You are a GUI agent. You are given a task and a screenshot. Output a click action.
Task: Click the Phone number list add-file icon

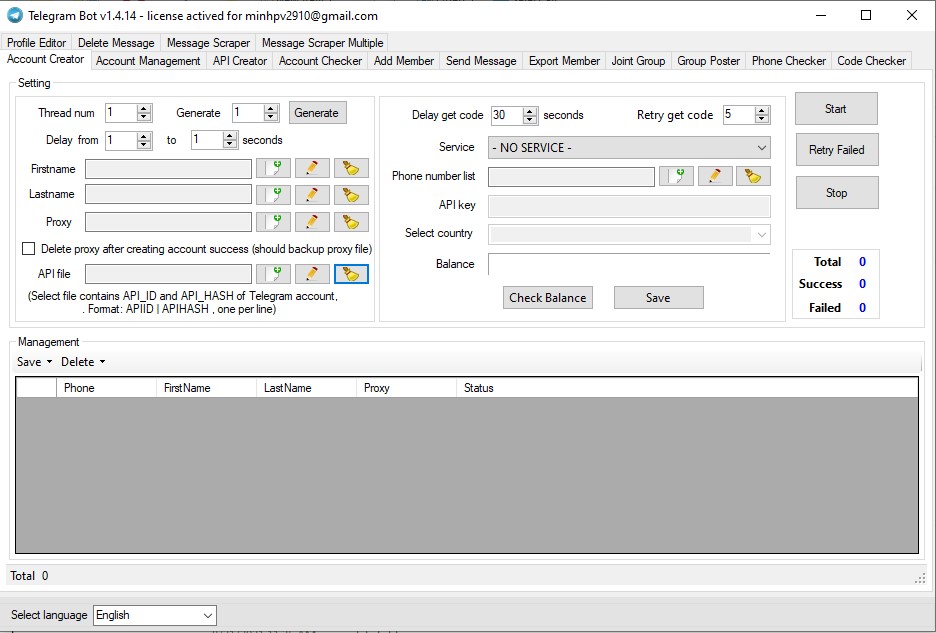tap(676, 176)
